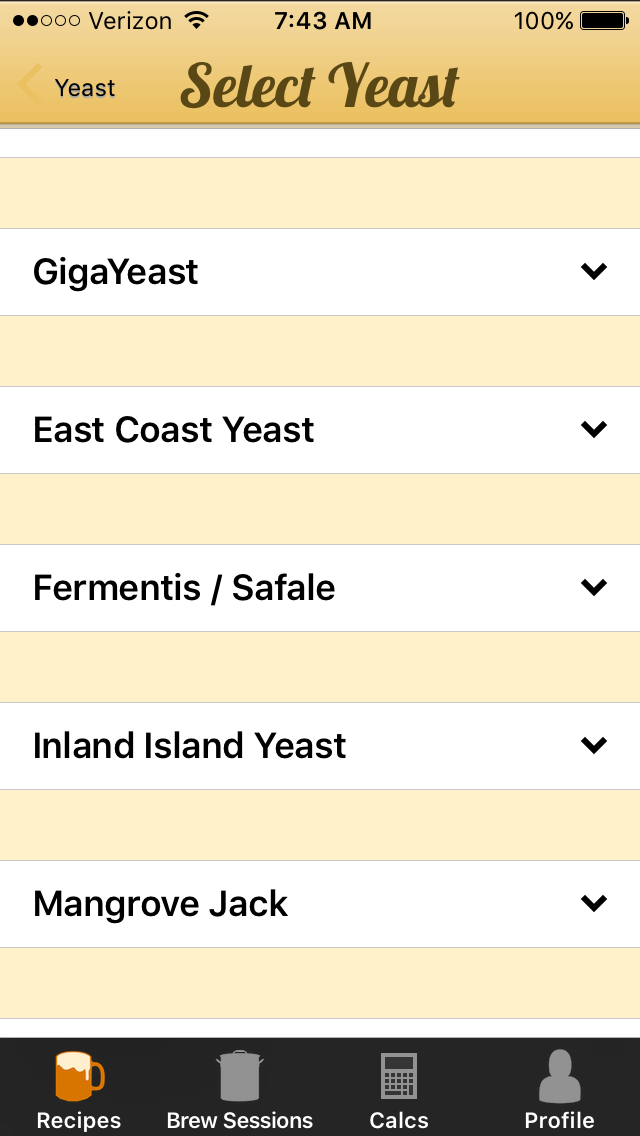640x1136 pixels.
Task: Tap the Select Yeast title
Action: 320,85
